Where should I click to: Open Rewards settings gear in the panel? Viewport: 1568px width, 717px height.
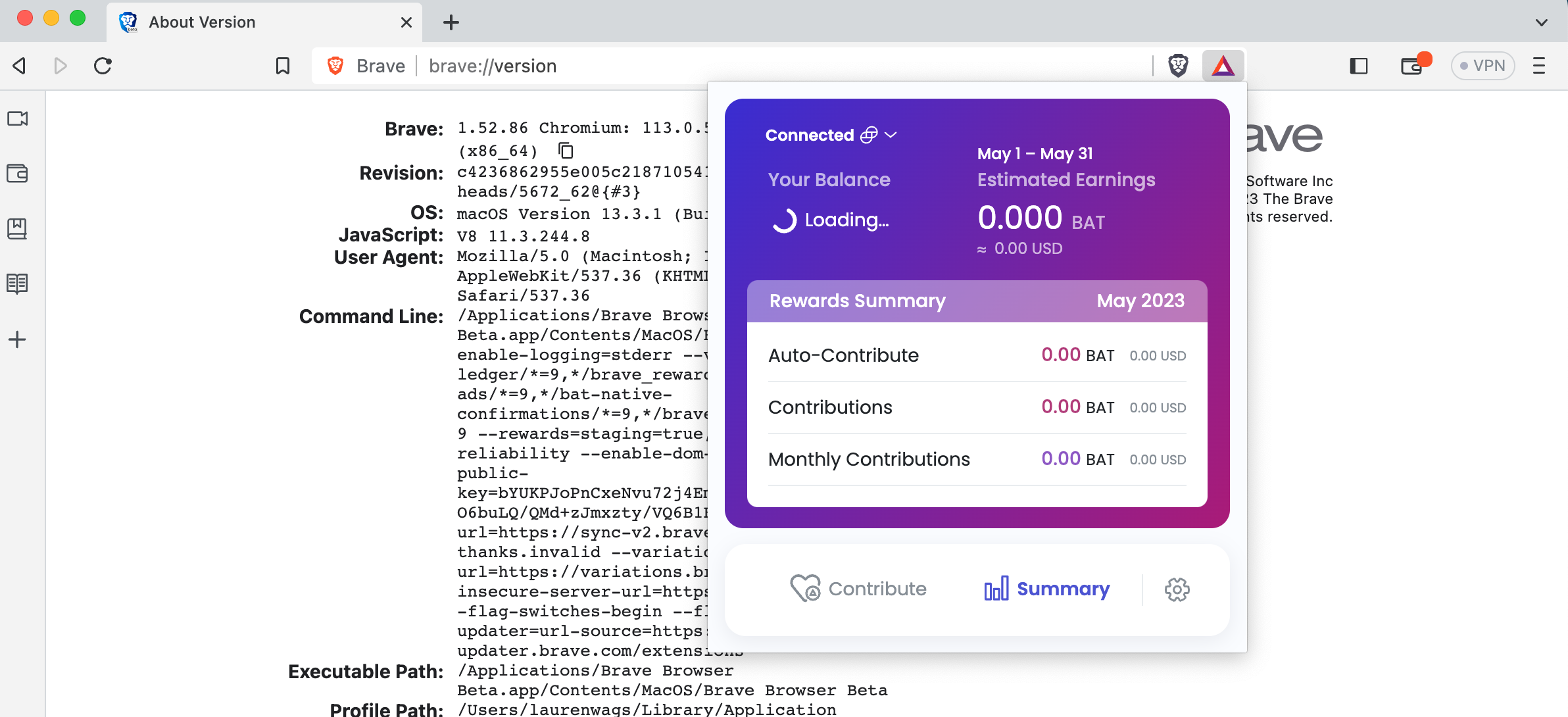pyautogui.click(x=1175, y=589)
